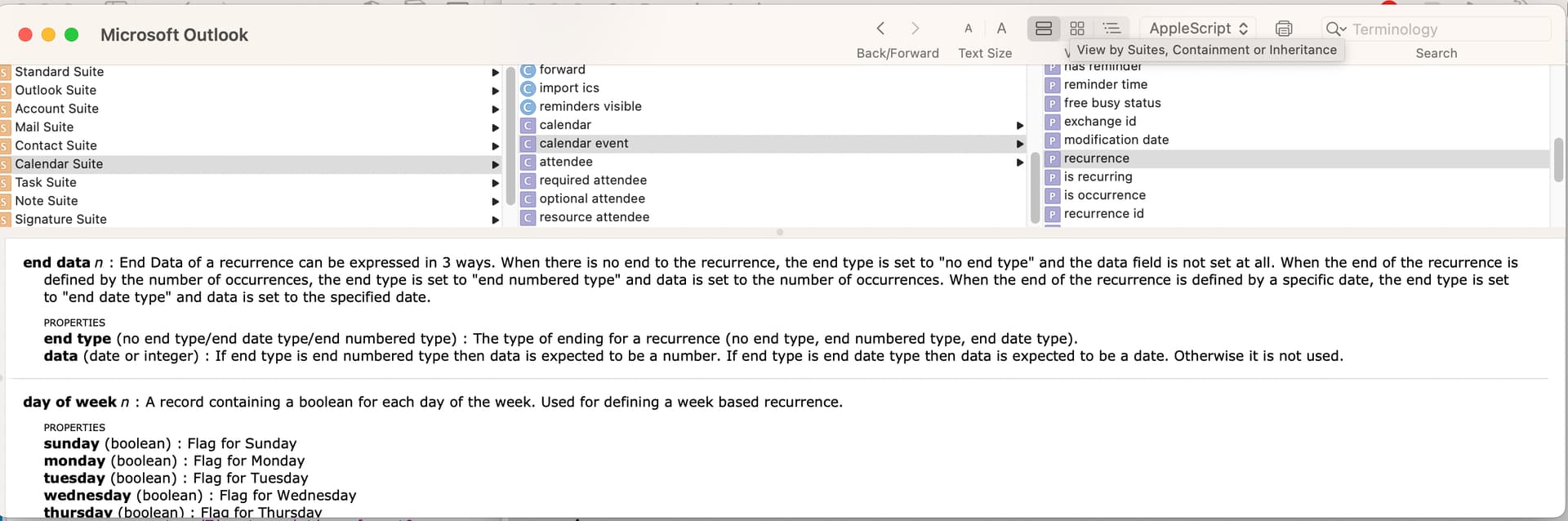Viewport: 1568px width, 521px height.
Task: Select the "reminders visible" command name
Action: click(x=590, y=106)
